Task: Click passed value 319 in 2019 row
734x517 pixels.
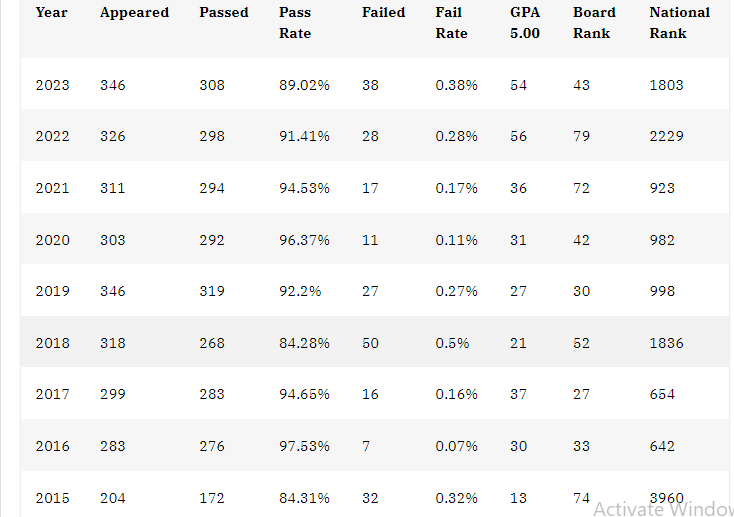Action: pos(212,291)
